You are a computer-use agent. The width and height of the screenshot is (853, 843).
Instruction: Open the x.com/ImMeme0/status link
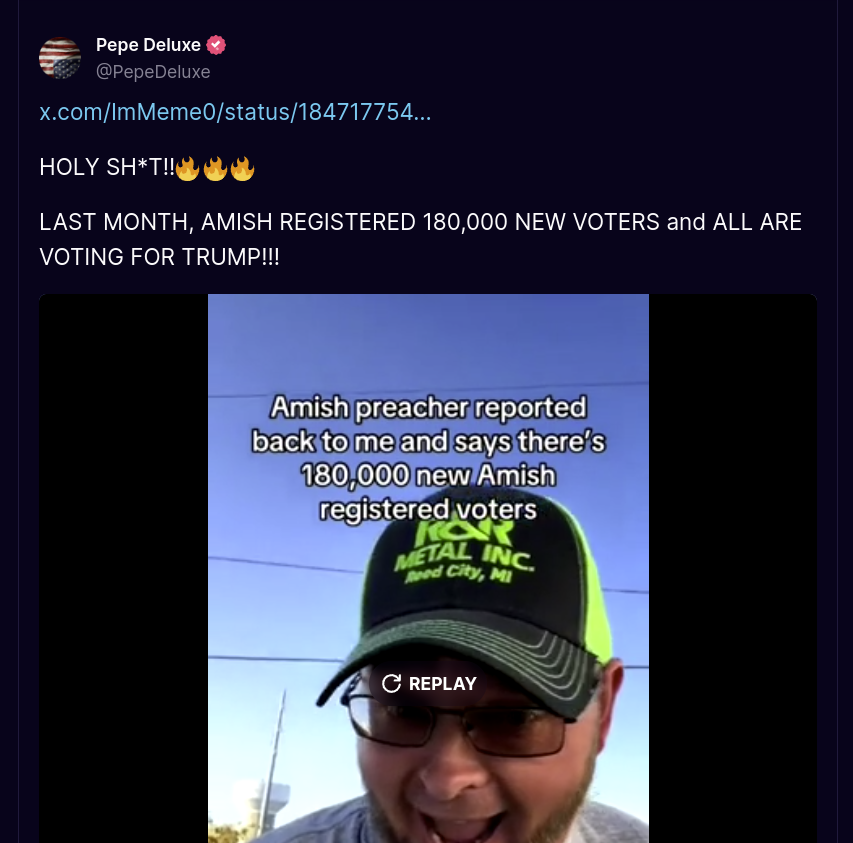235,112
